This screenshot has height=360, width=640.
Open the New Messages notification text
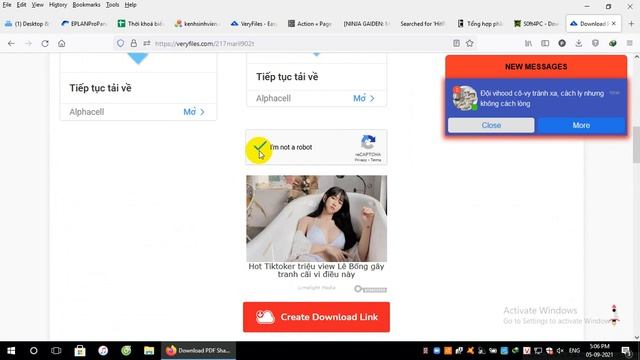click(542, 98)
